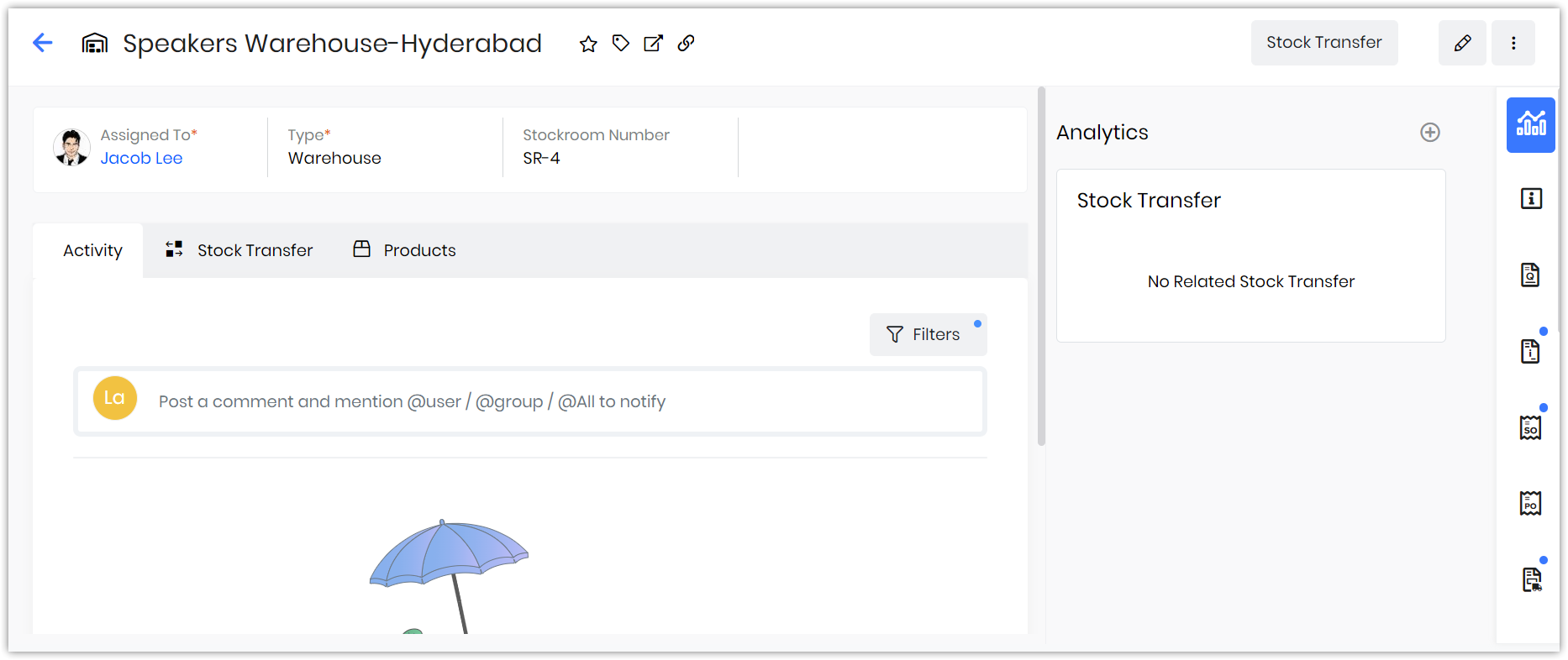Open the SO sales order sidebar icon
Image resolution: width=1568 pixels, height=660 pixels.
[1531, 428]
